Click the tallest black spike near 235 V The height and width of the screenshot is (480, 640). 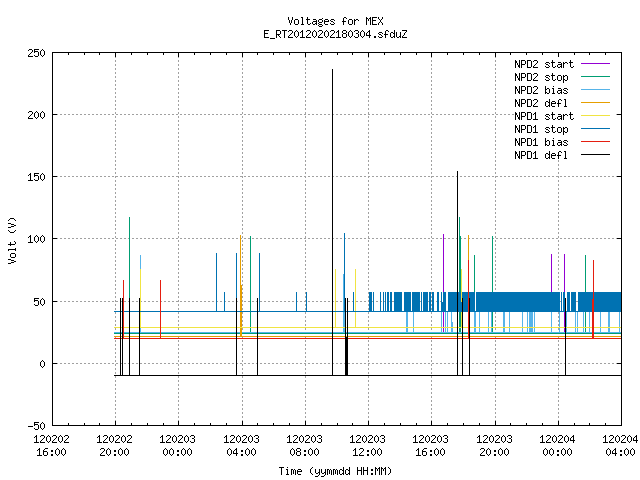pos(332,222)
